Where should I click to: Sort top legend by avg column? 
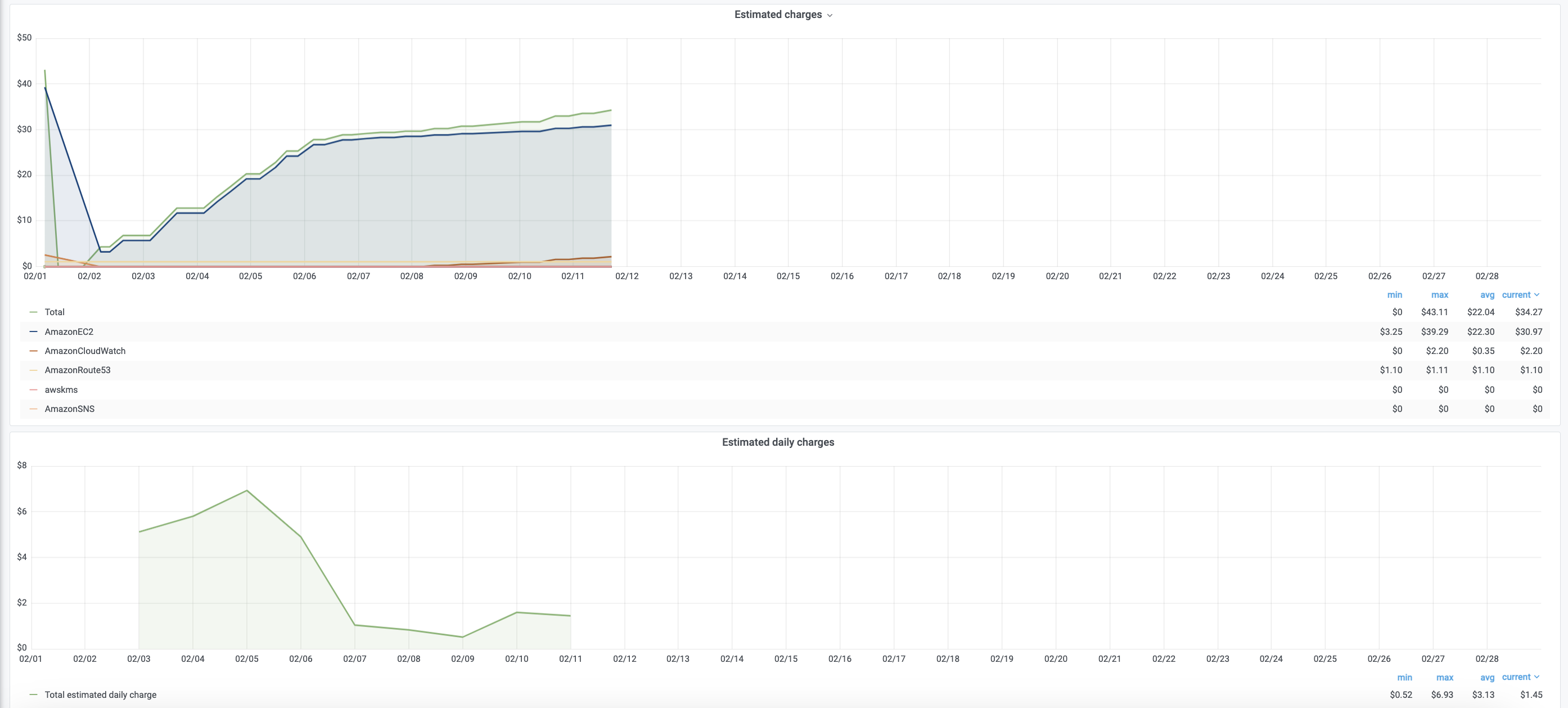tap(1486, 295)
